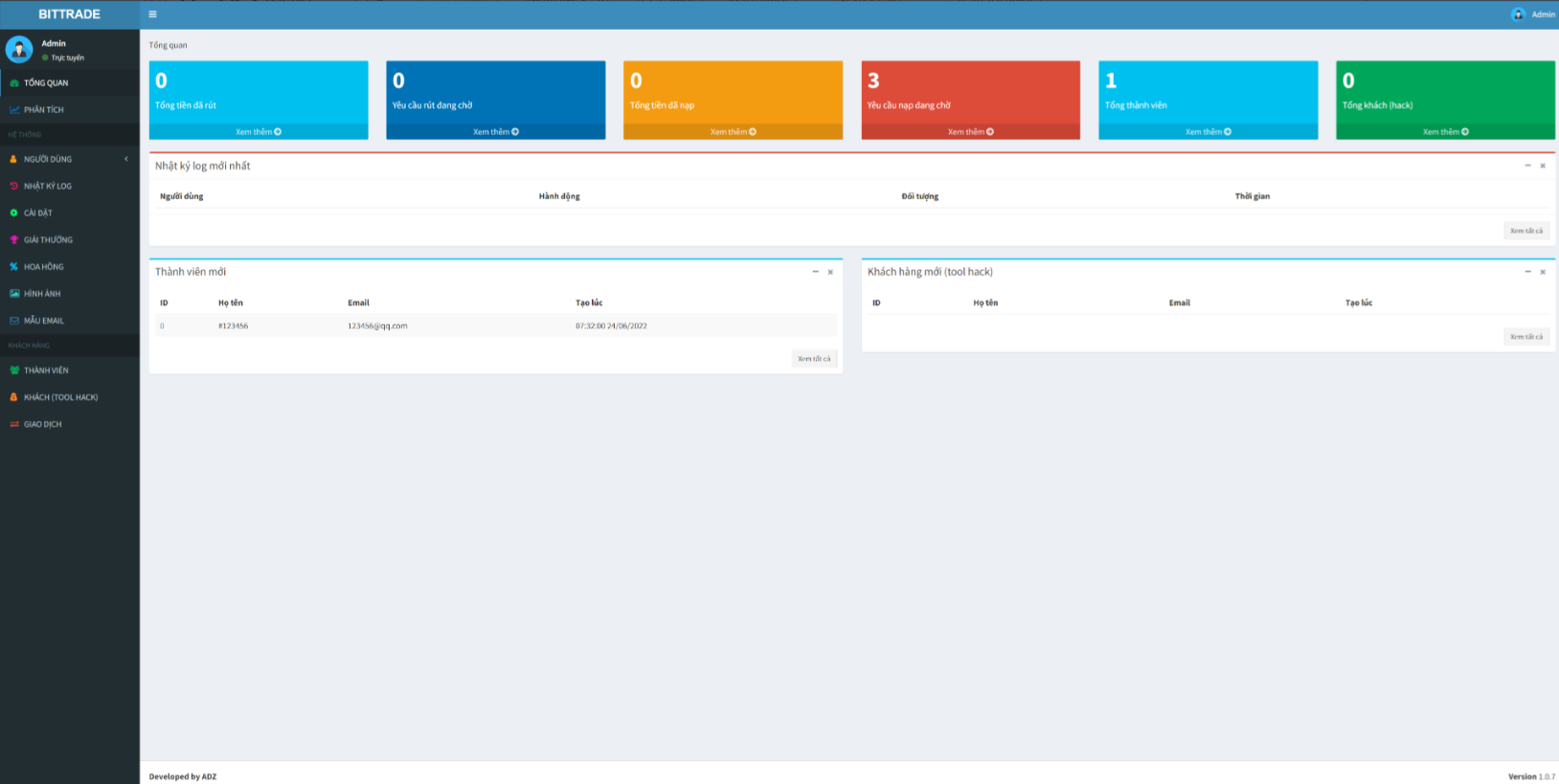Collapse the Thành viên mới panel
Viewport: 1559px width, 784px height.
815,272
